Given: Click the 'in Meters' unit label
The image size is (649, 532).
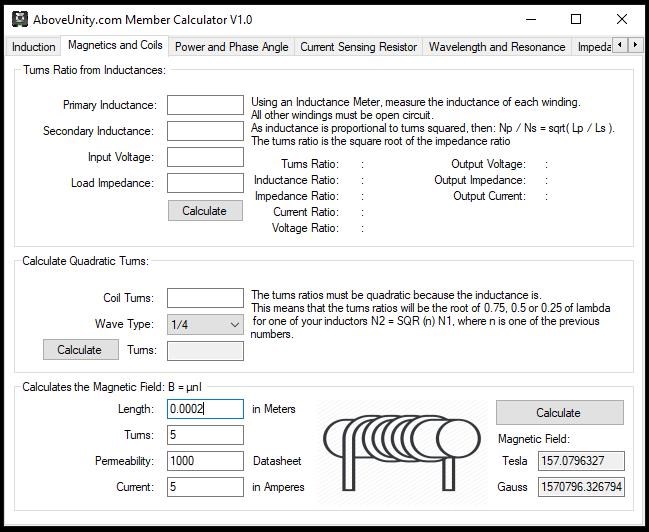Looking at the screenshot, I should [x=274, y=409].
